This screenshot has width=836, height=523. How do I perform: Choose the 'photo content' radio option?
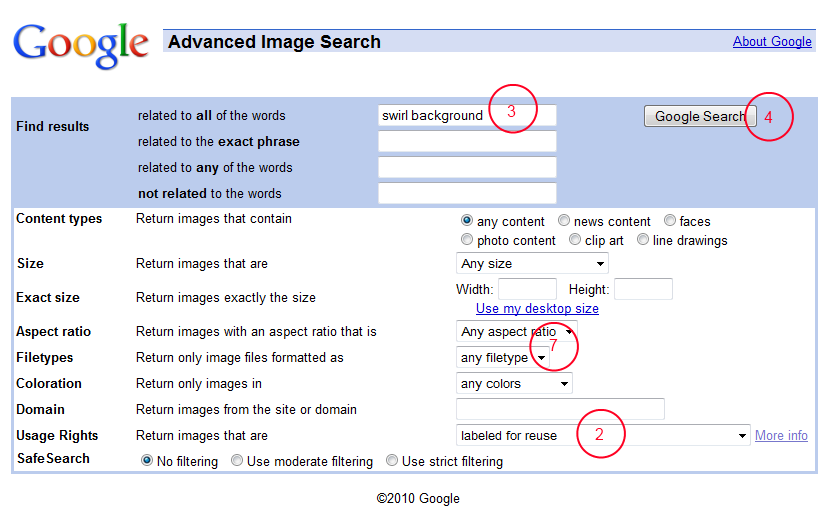467,239
